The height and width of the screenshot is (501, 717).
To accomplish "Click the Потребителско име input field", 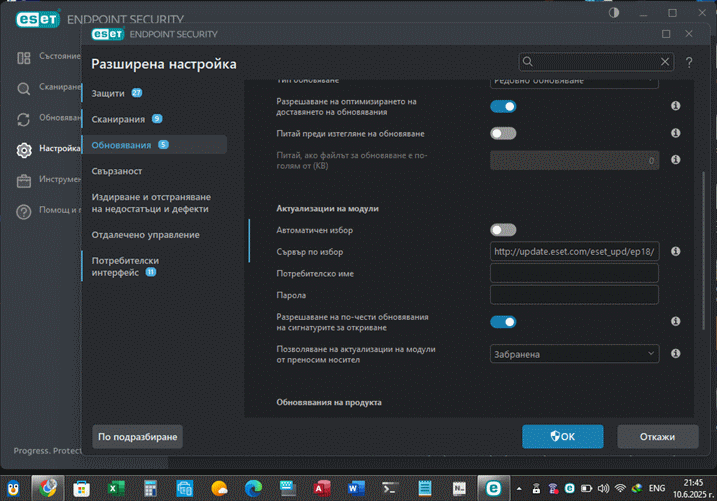I will (574, 273).
